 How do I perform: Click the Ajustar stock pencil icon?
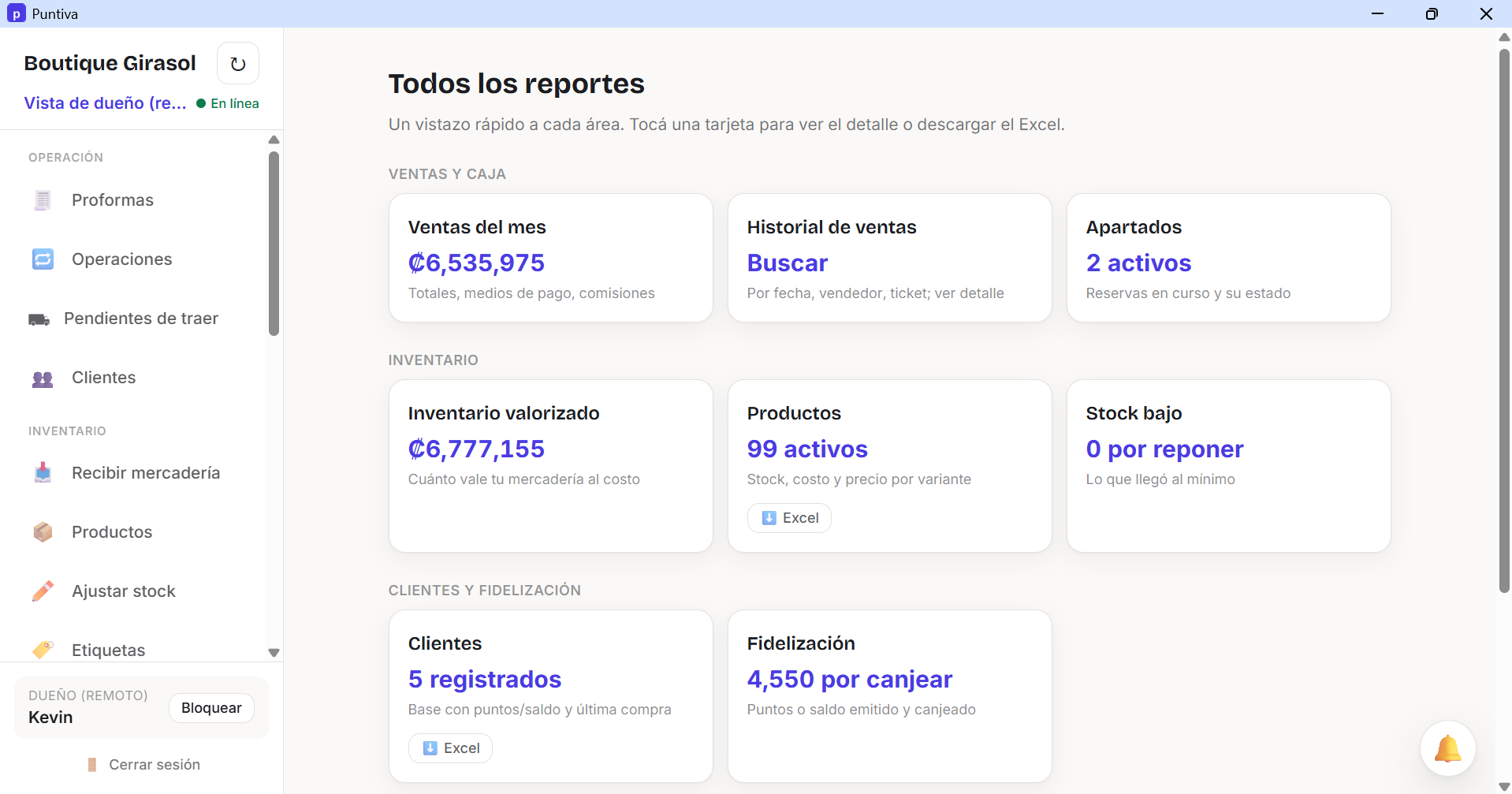(43, 591)
